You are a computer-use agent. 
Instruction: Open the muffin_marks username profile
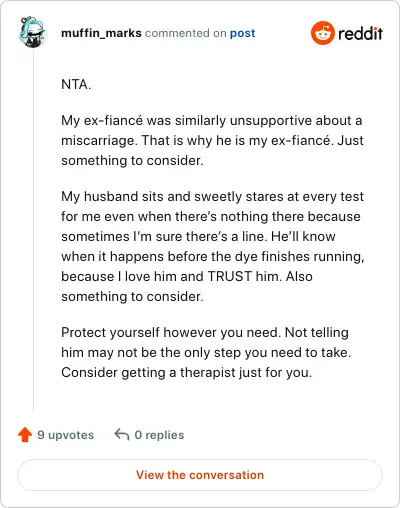coord(101,33)
